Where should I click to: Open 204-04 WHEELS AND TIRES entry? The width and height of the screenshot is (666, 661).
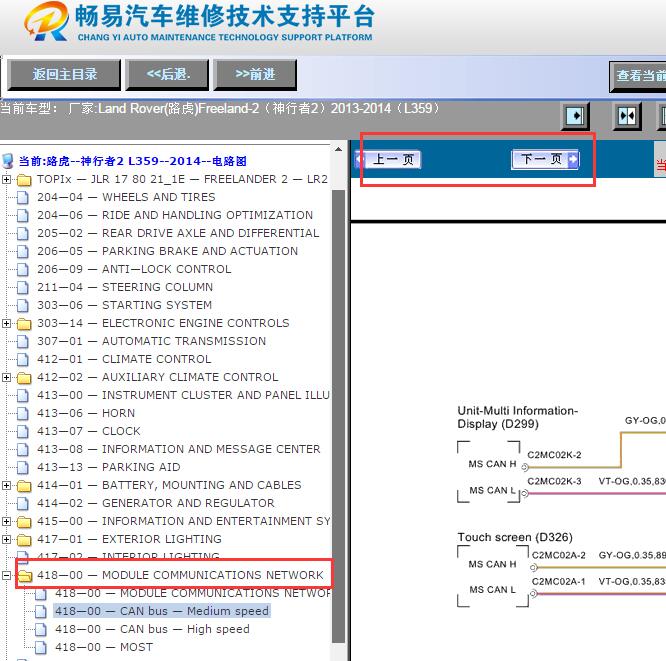(x=126, y=197)
